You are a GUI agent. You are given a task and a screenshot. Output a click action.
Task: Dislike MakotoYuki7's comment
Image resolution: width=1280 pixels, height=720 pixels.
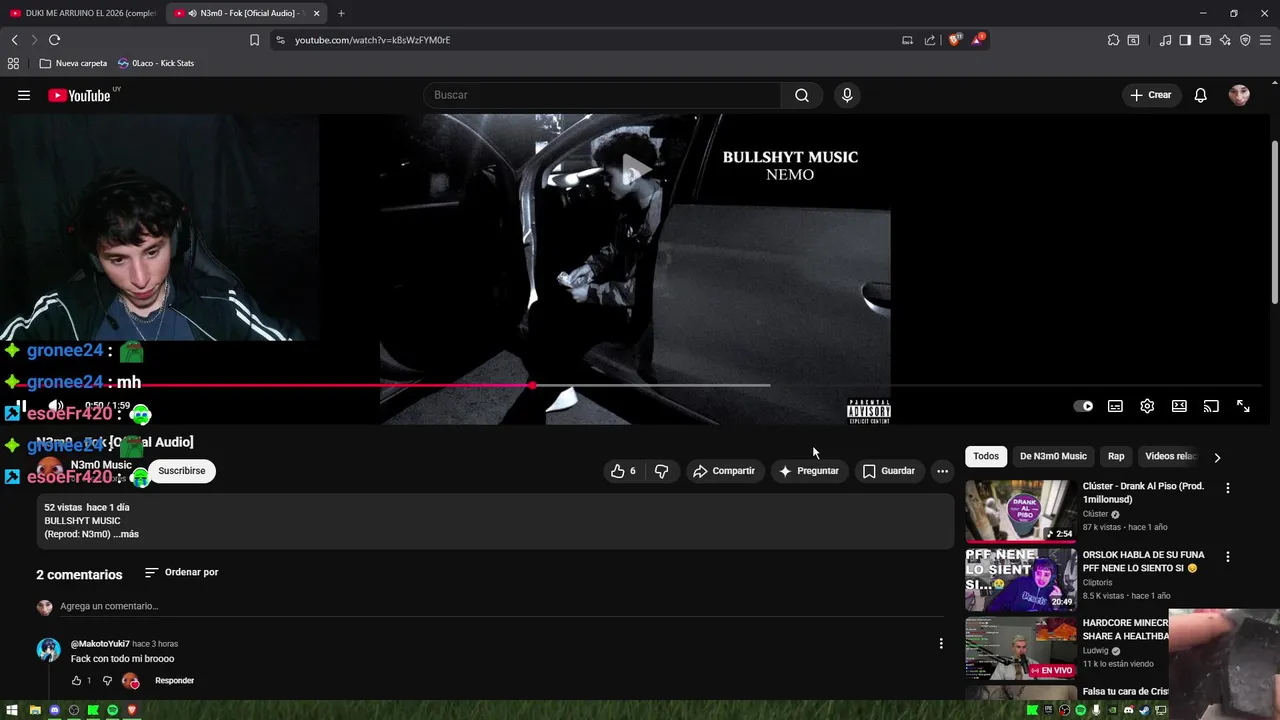click(107, 681)
